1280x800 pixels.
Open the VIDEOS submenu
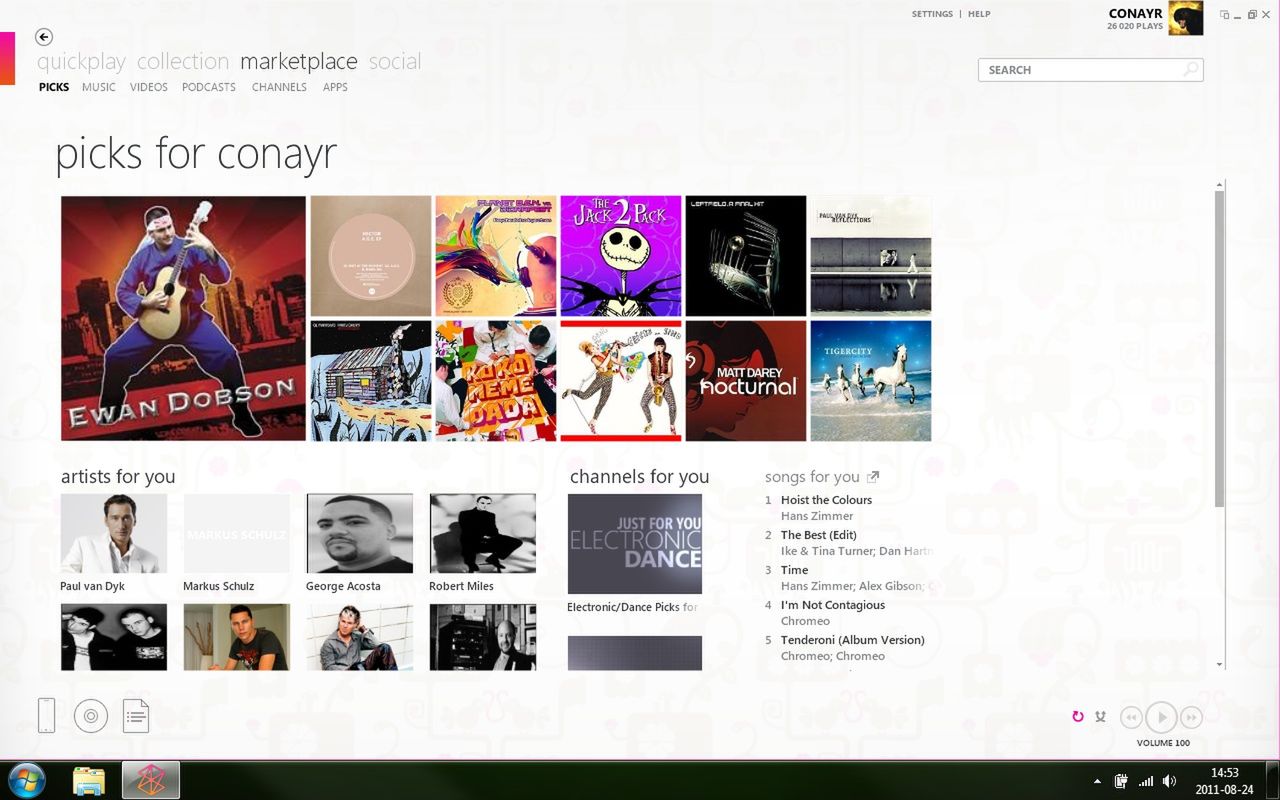149,87
